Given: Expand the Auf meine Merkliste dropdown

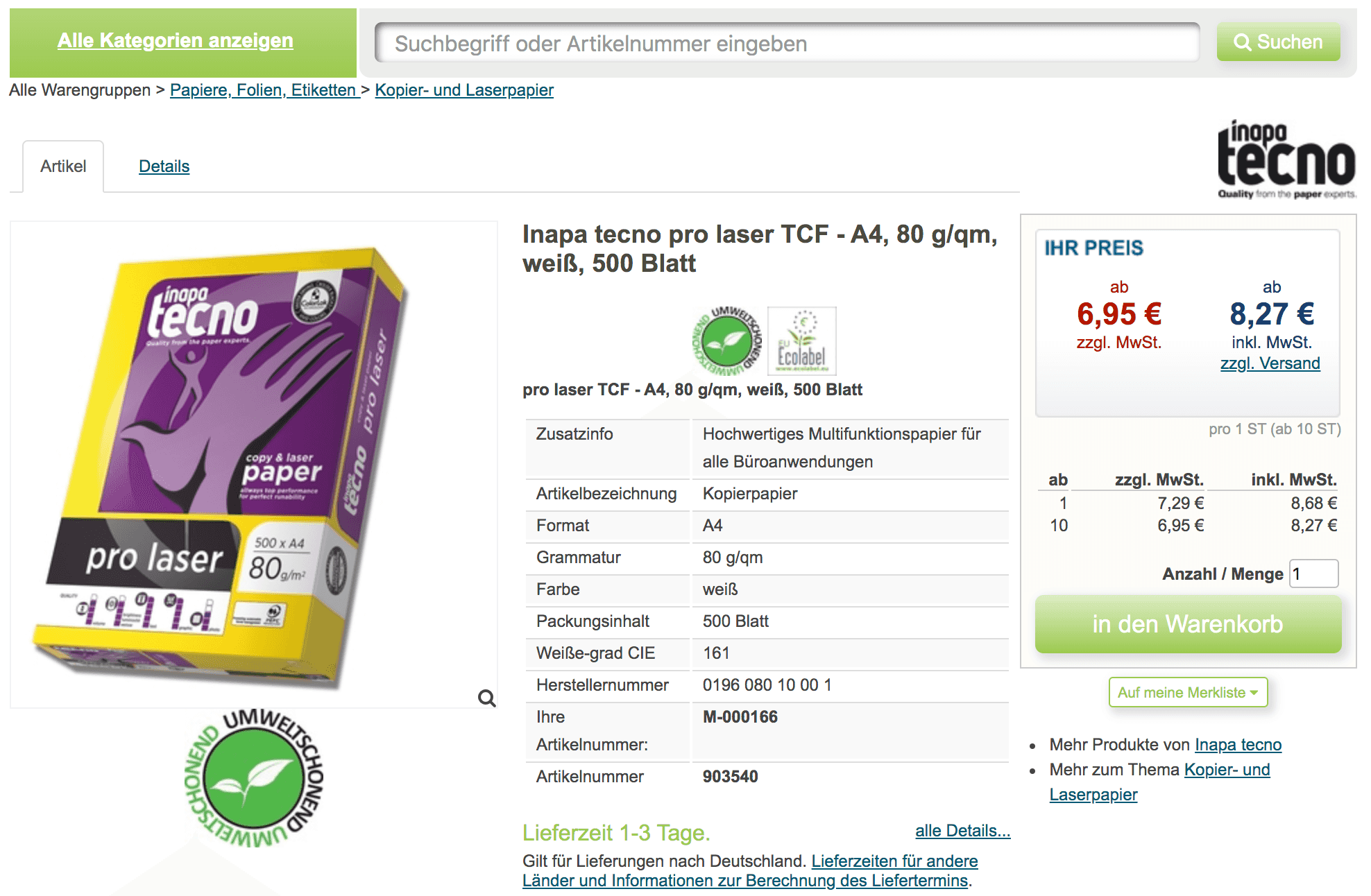Looking at the screenshot, I should (x=1188, y=692).
